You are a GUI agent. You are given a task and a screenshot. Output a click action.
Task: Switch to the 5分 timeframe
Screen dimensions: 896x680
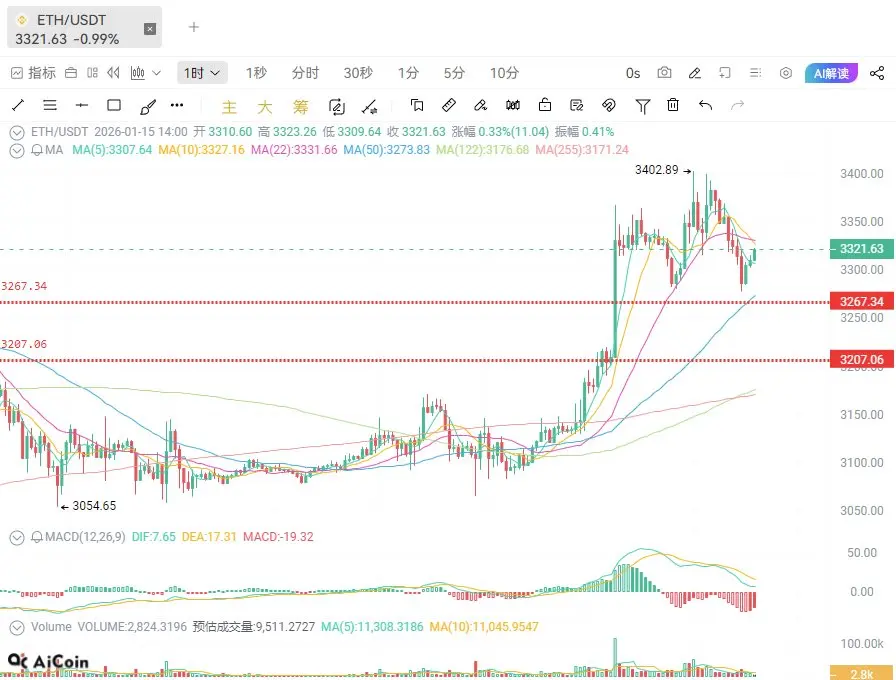[454, 73]
